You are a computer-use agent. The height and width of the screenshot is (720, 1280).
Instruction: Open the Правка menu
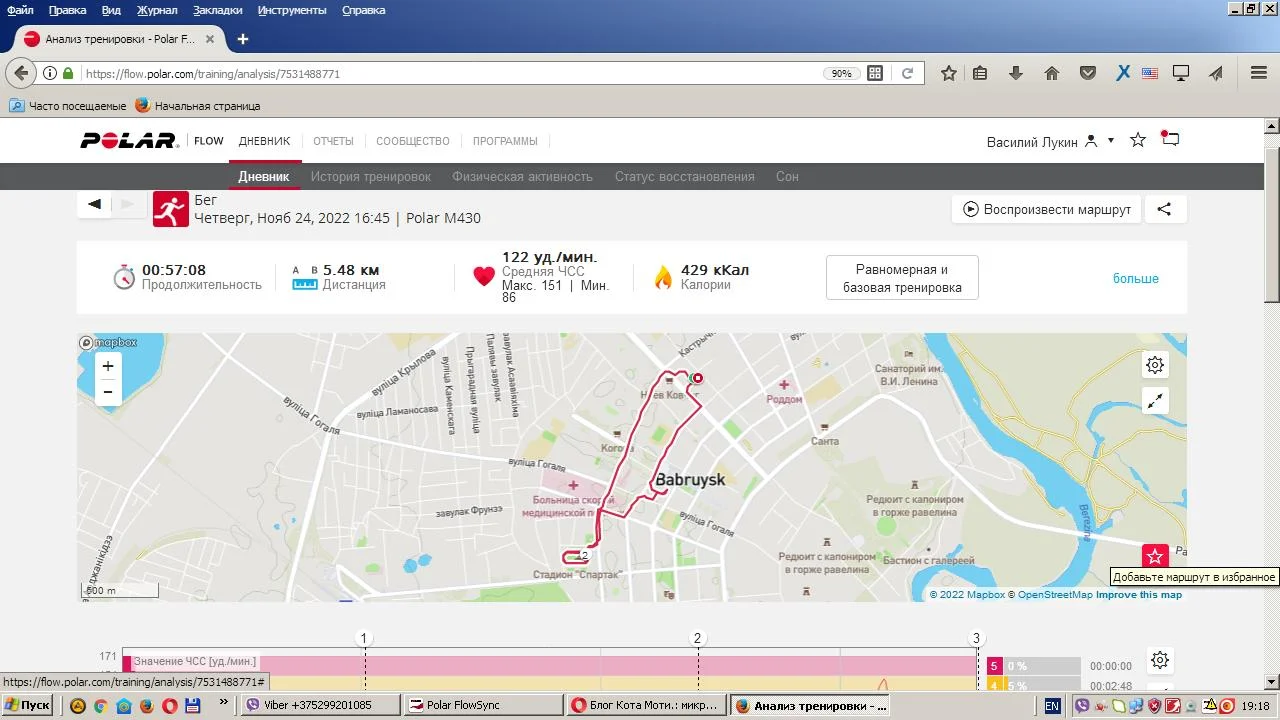(68, 10)
